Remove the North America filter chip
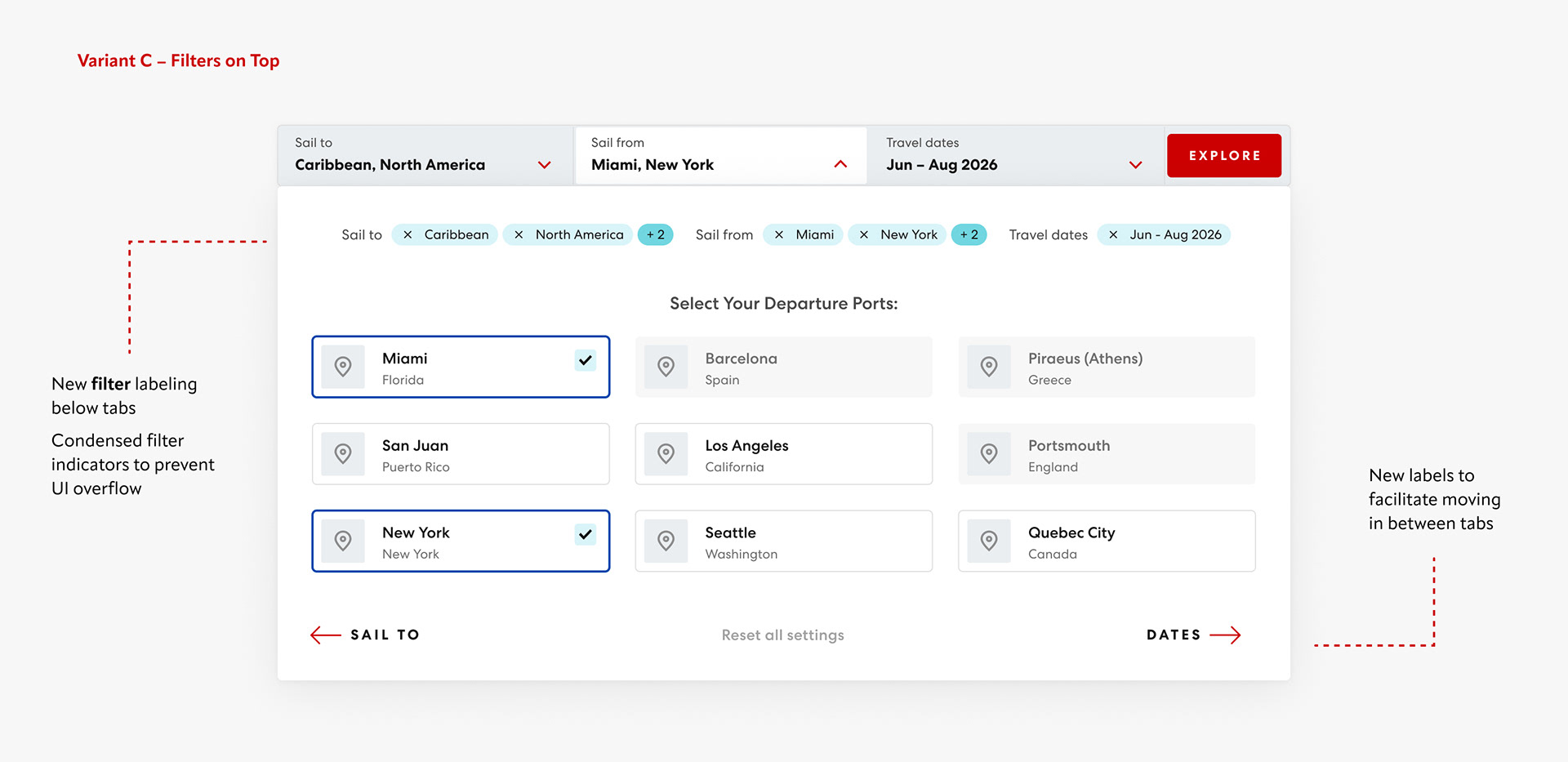The height and width of the screenshot is (762, 1568). [x=519, y=235]
